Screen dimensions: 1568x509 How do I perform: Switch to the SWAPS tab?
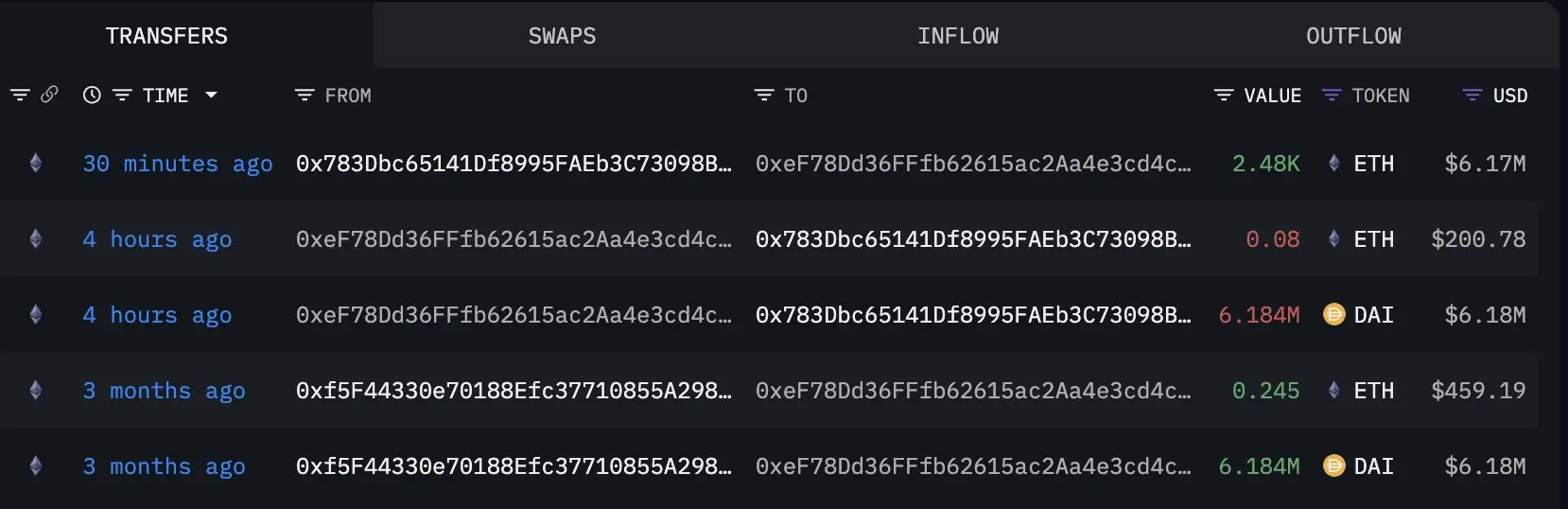click(x=562, y=36)
